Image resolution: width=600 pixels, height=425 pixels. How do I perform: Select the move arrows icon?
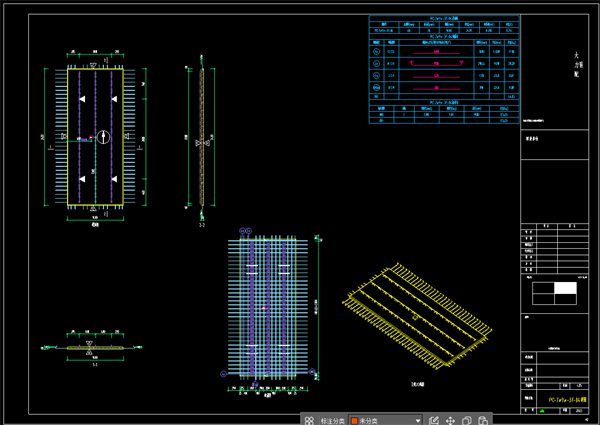click(x=450, y=421)
